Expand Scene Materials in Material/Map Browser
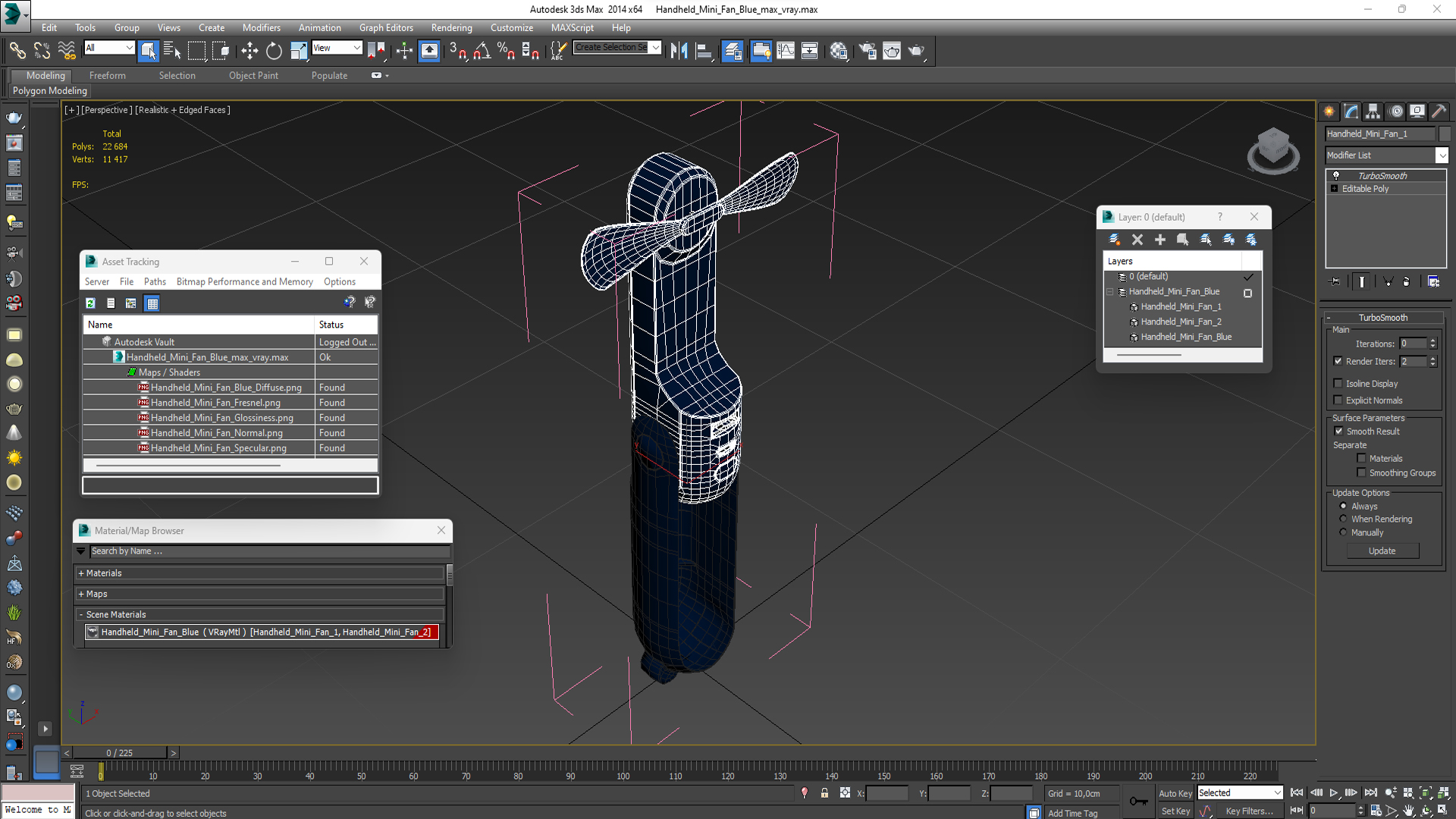This screenshot has height=819, width=1456. click(x=81, y=614)
